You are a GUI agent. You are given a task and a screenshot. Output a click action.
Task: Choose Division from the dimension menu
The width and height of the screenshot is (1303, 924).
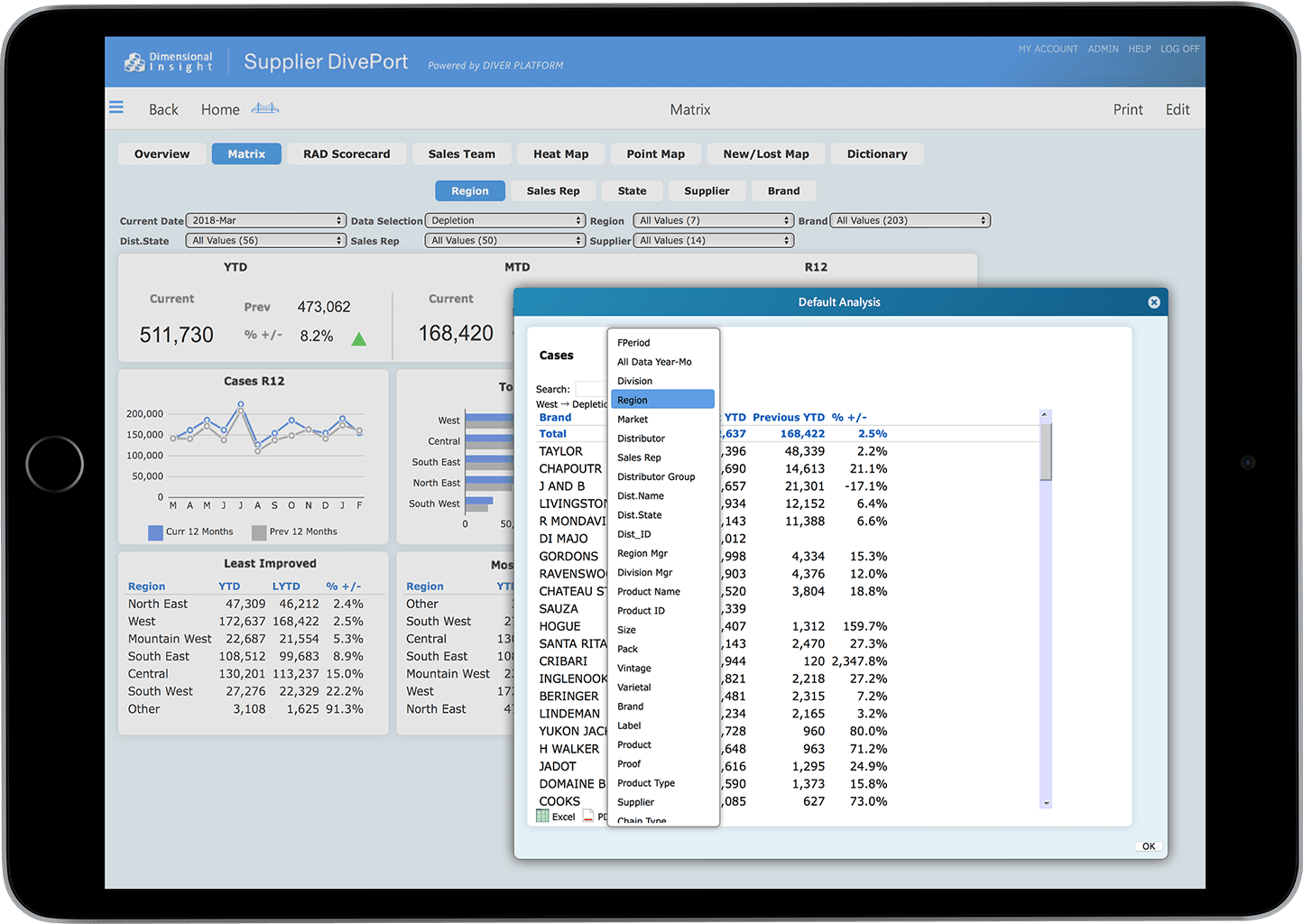click(x=663, y=381)
